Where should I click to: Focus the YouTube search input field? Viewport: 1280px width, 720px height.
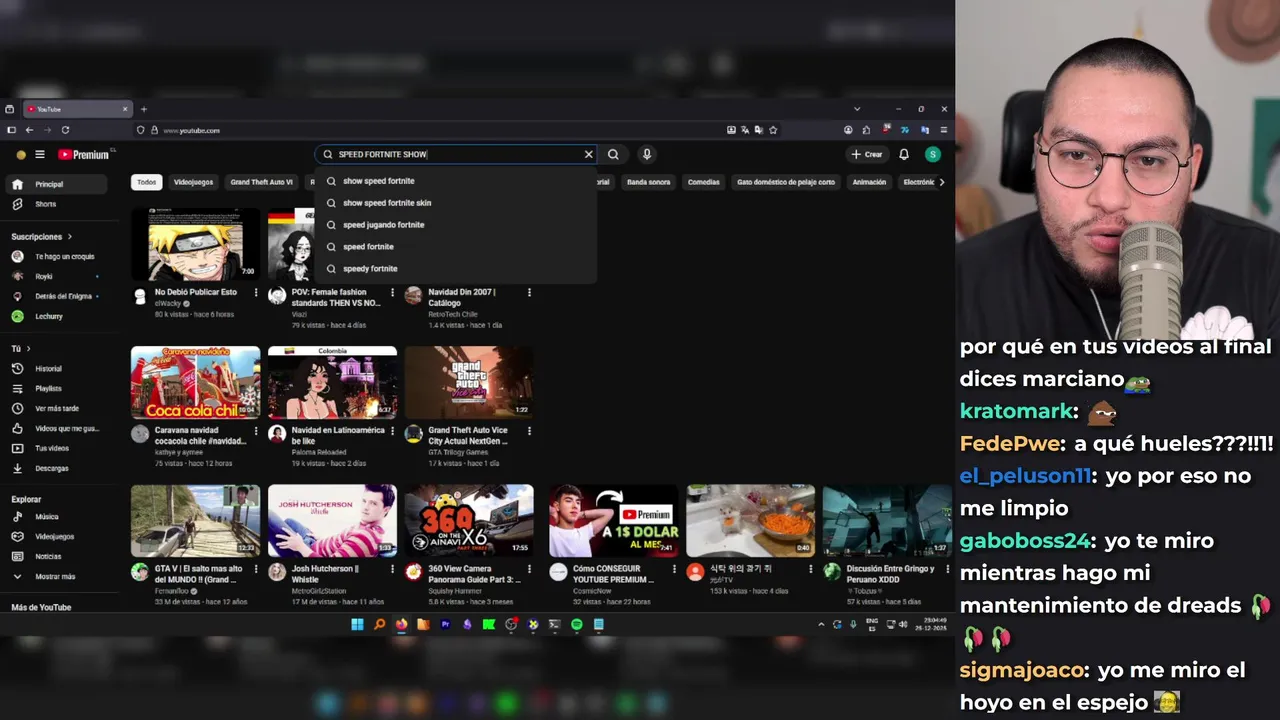click(455, 154)
